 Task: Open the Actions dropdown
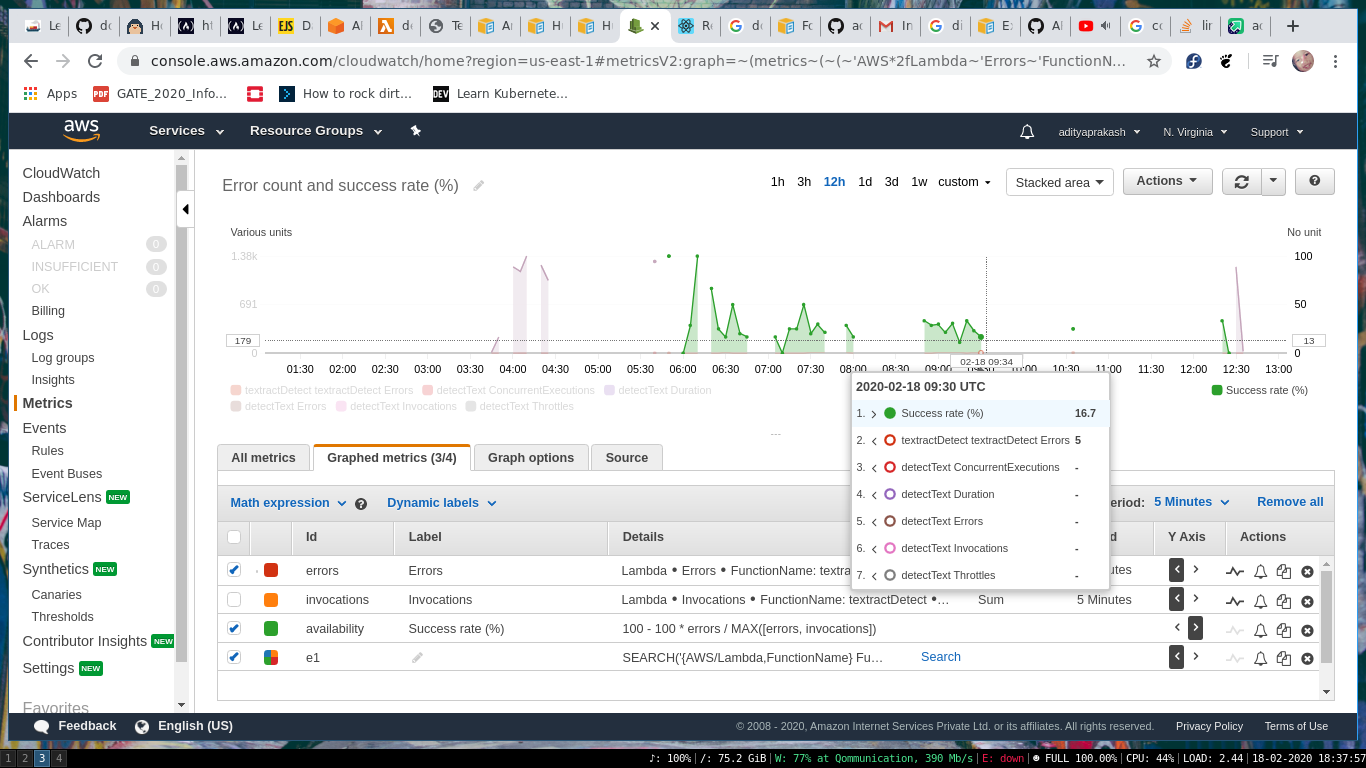(1167, 181)
